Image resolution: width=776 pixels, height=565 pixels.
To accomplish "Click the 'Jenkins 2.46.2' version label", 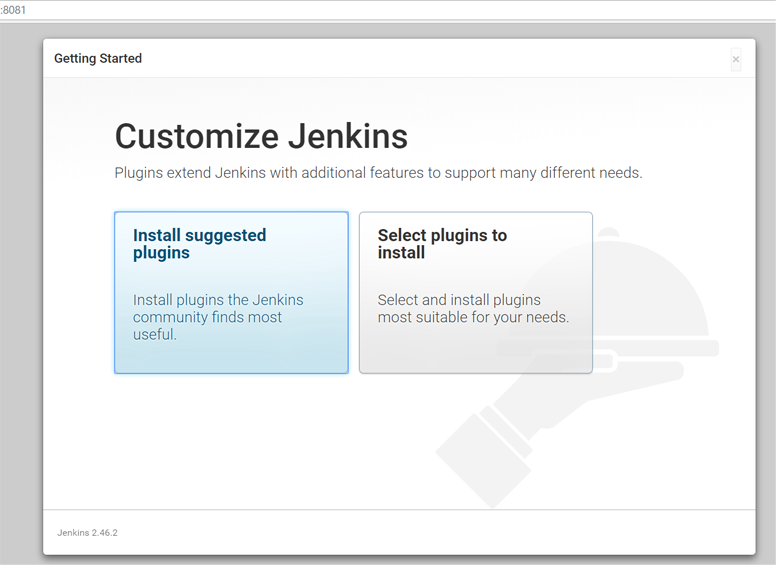I will [87, 533].
